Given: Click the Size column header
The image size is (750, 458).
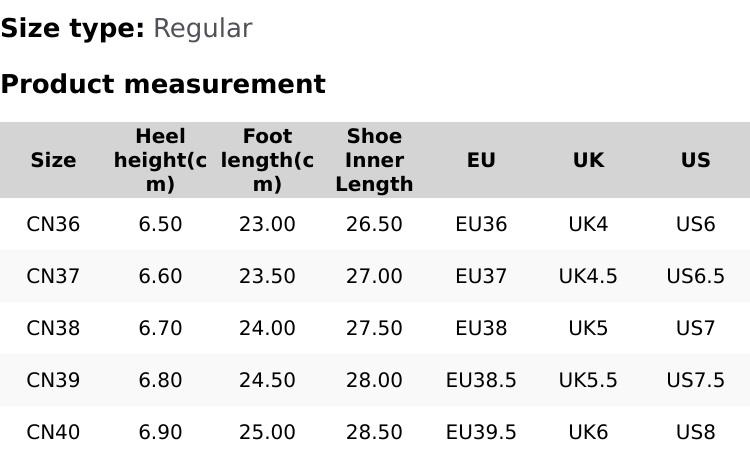Looking at the screenshot, I should pos(53,160).
